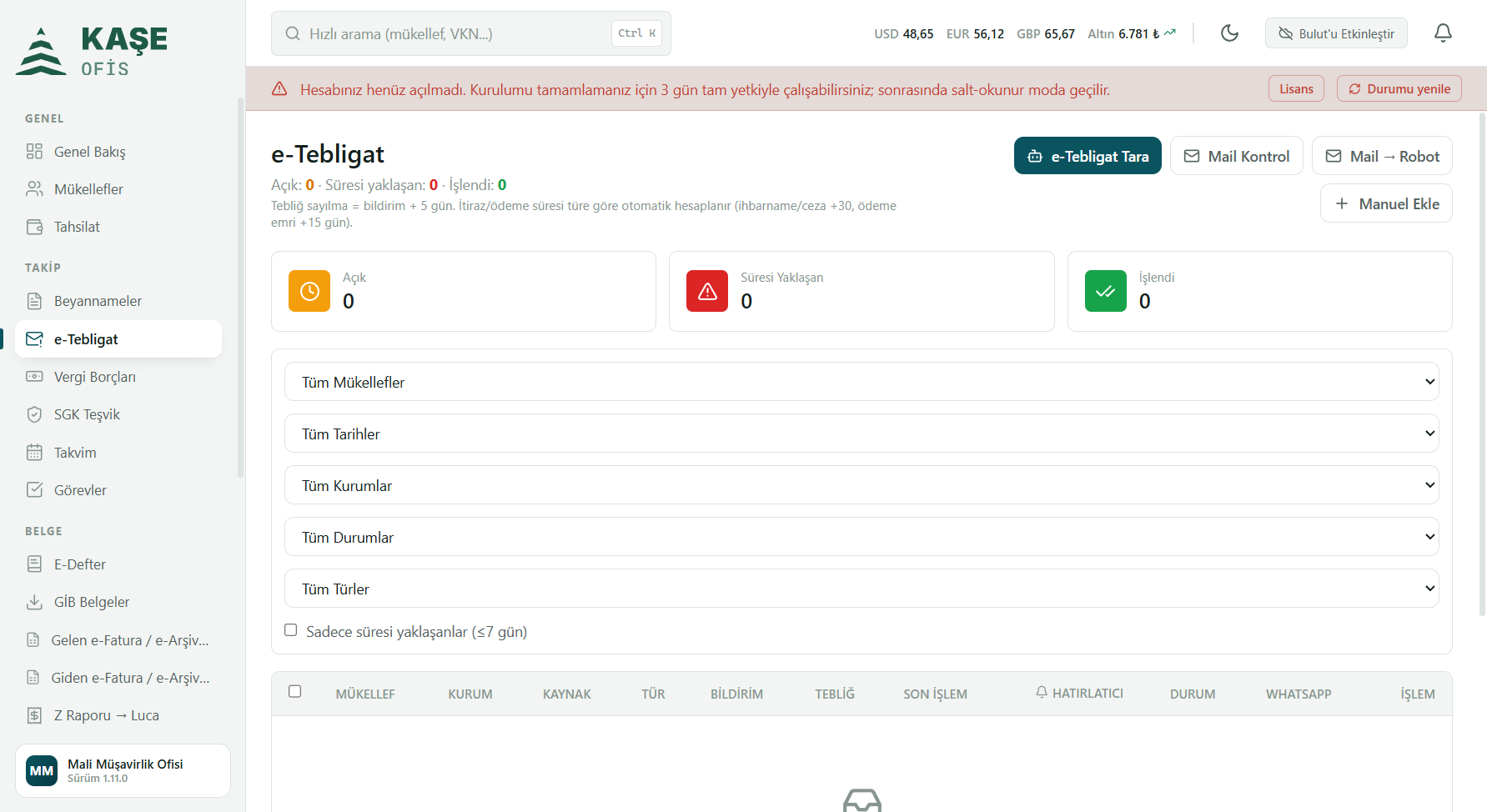Open the Tüm Tarihler dropdown

pos(862,434)
